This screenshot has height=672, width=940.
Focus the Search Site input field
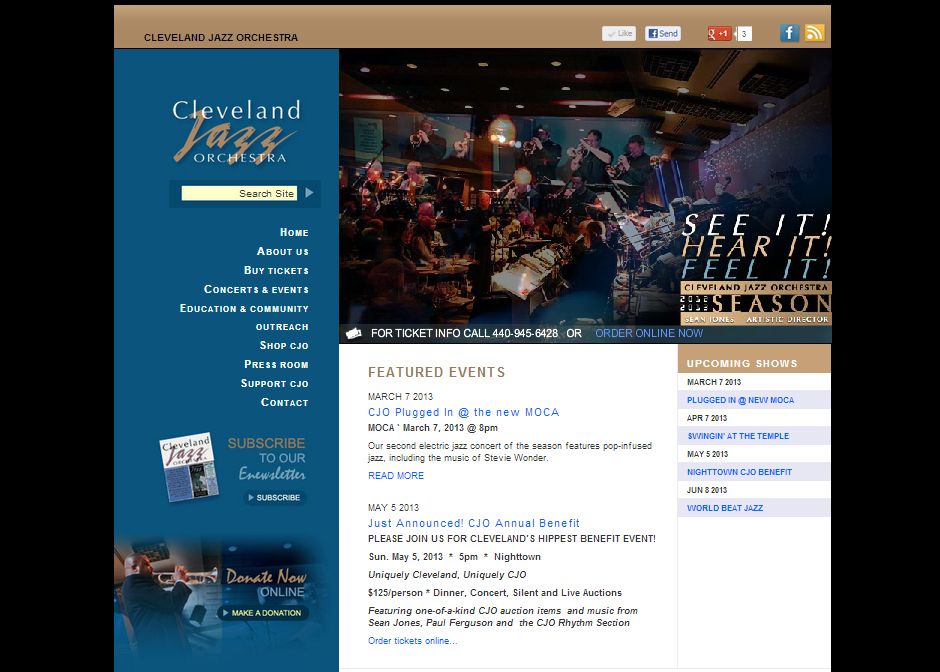[239, 193]
